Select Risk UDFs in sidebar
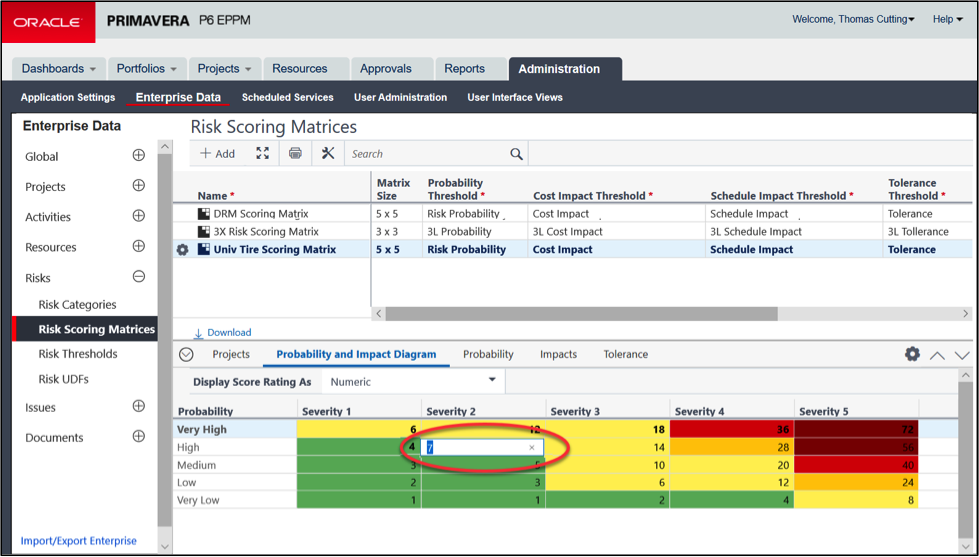Image resolution: width=979 pixels, height=557 pixels. [63, 379]
